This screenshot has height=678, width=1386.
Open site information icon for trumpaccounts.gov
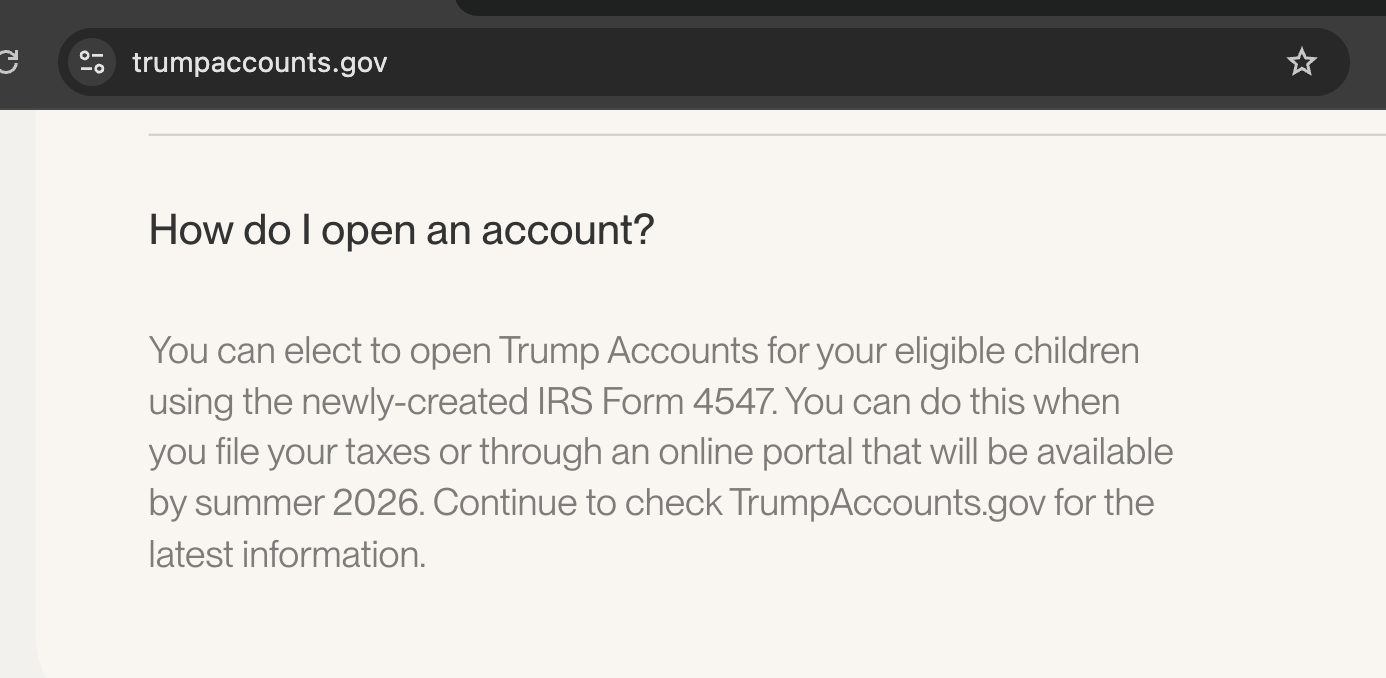tap(92, 62)
